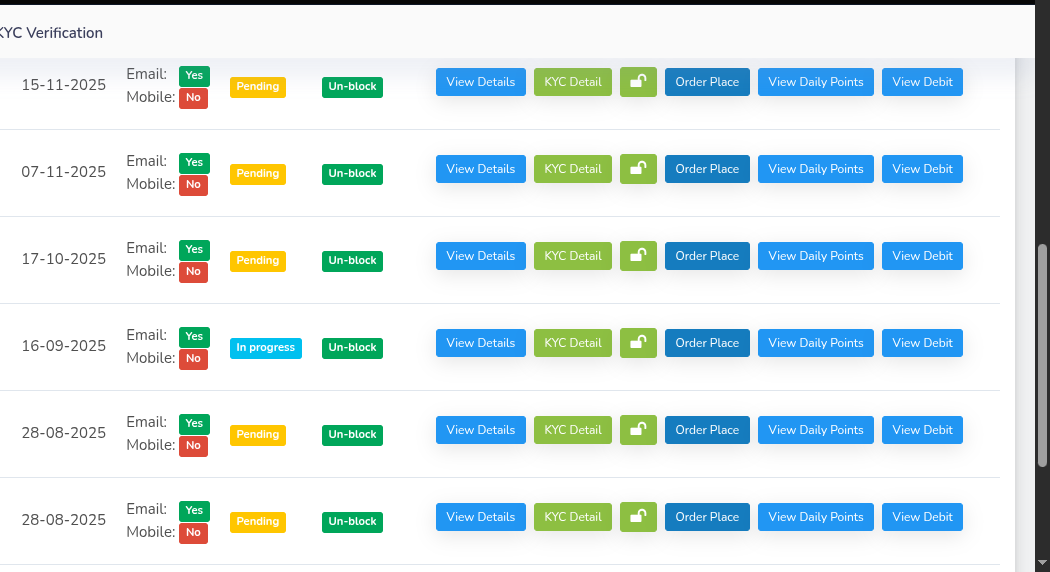The image size is (1050, 572).
Task: Click Mobile No badge in 15-11-2025 row
Action: (x=194, y=98)
